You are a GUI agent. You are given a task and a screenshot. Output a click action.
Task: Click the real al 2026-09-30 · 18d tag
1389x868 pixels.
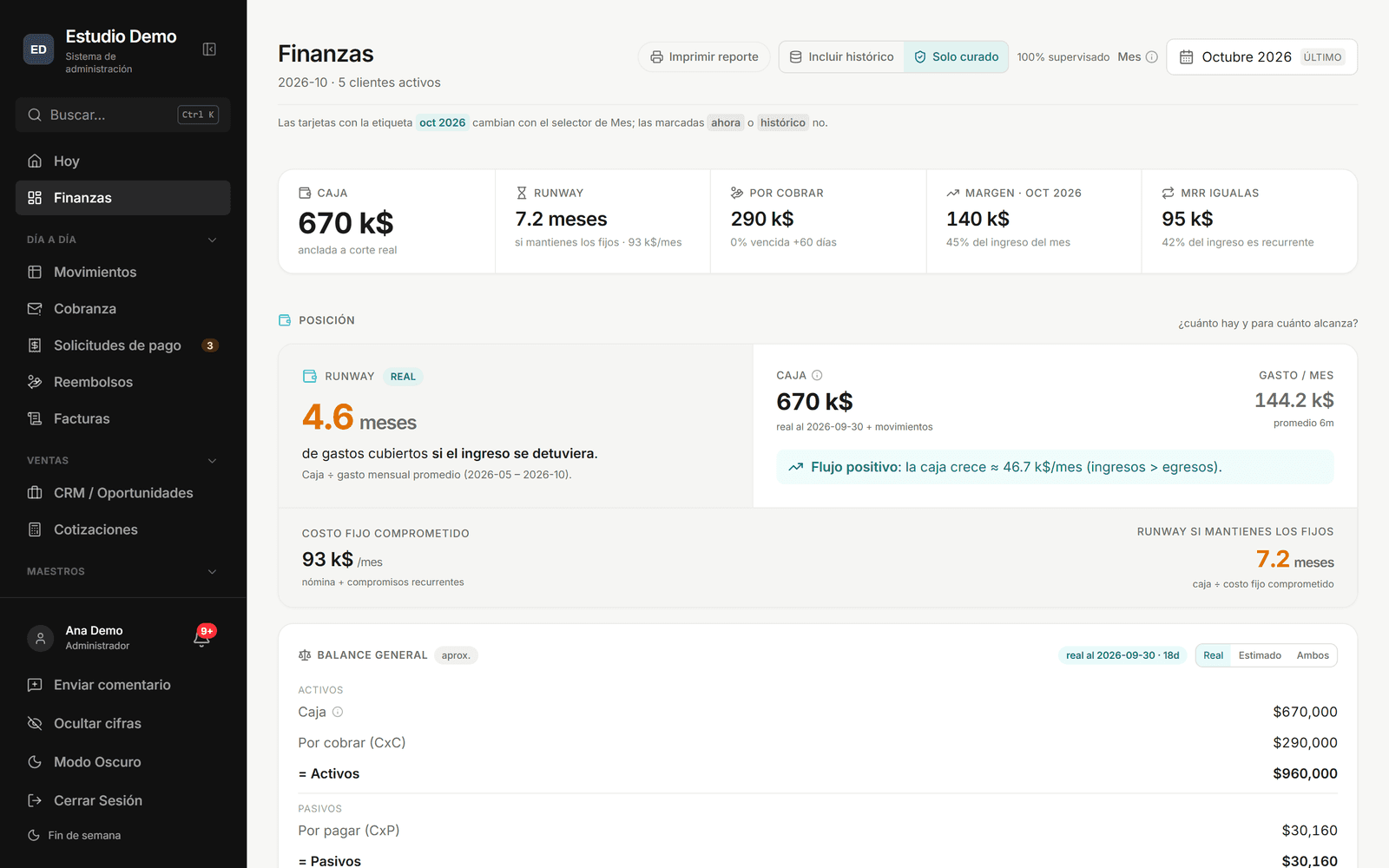(x=1122, y=655)
